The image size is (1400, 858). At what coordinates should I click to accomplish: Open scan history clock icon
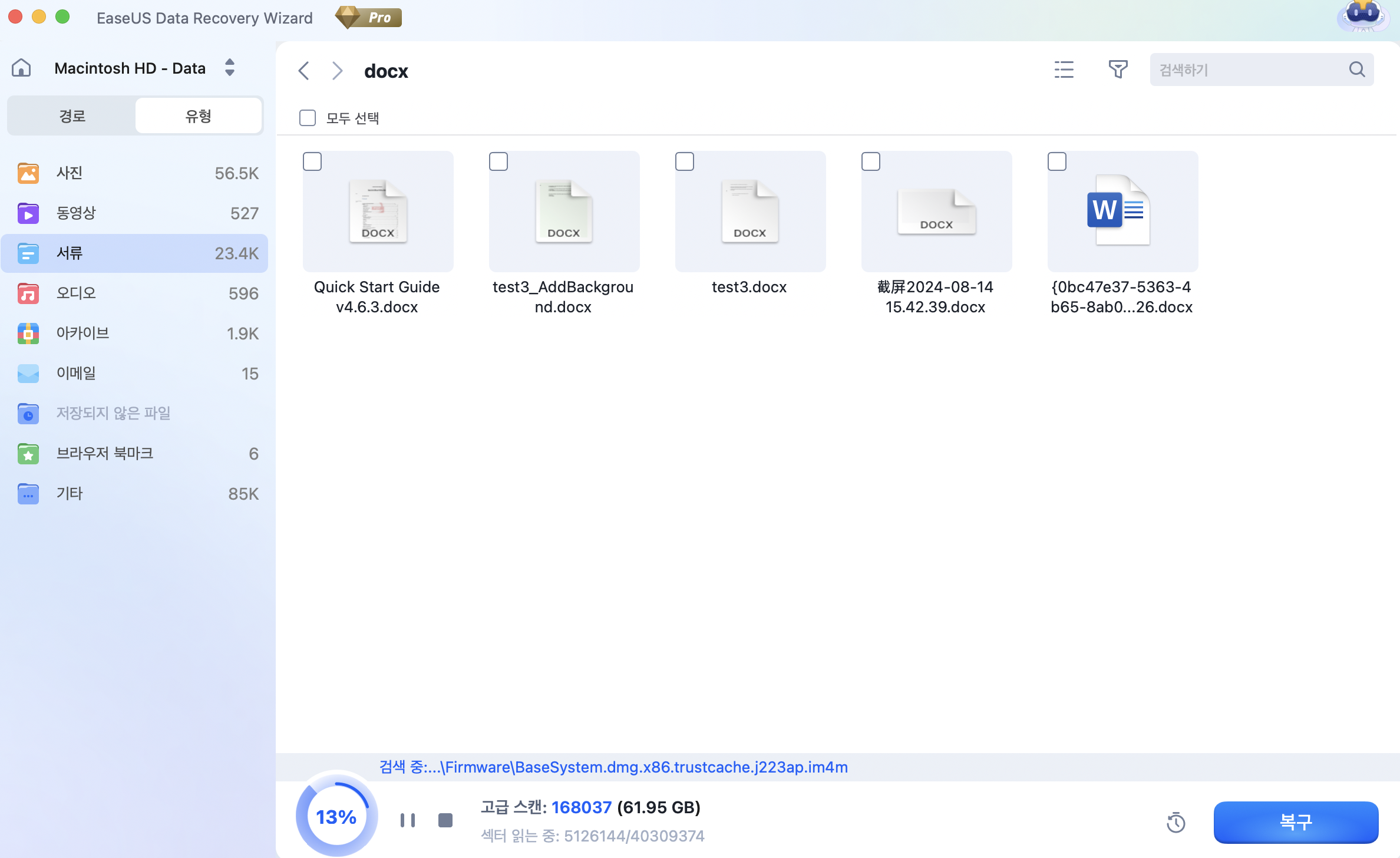click(1176, 823)
